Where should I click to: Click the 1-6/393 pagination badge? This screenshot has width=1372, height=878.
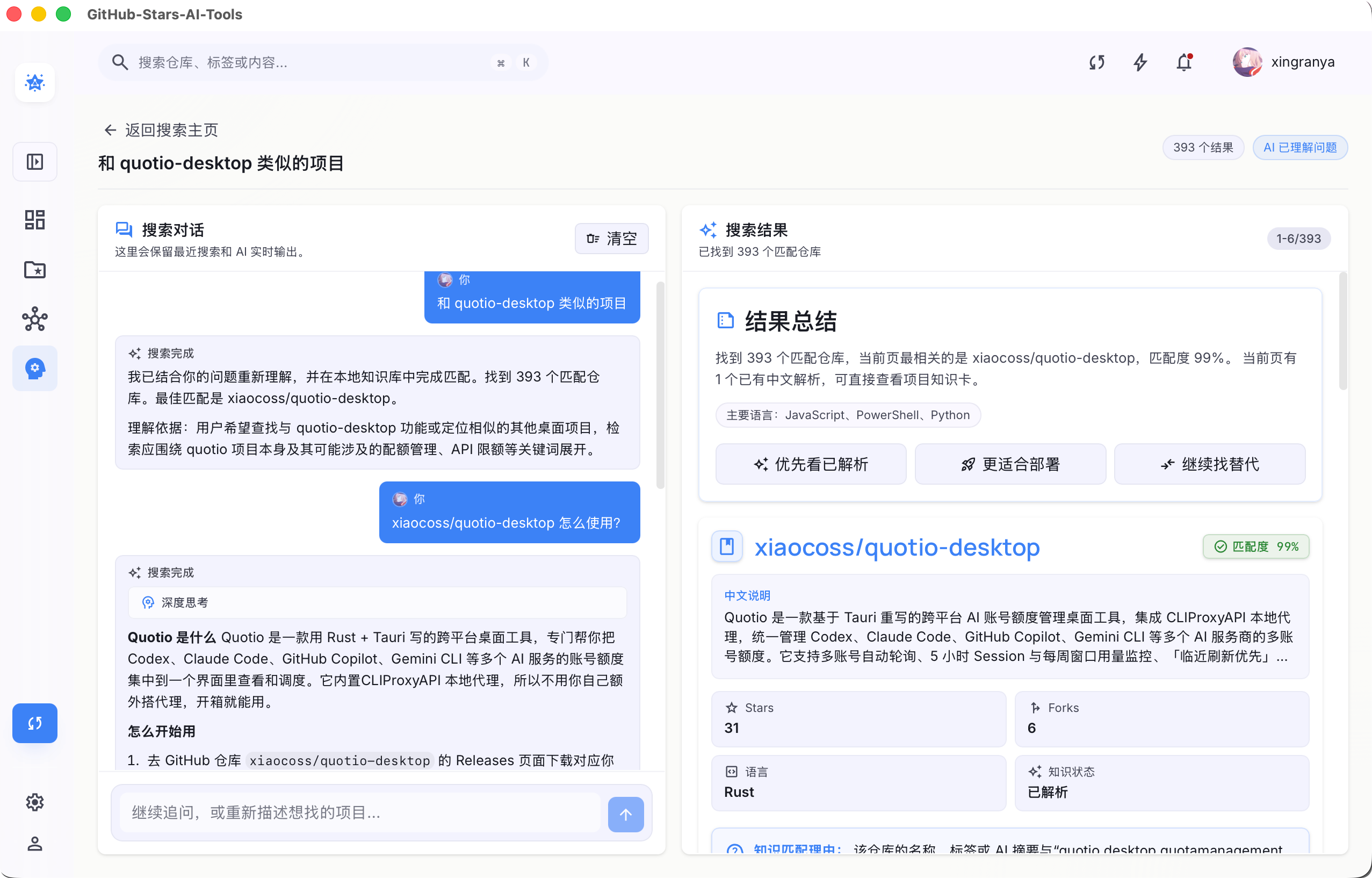pos(1298,239)
